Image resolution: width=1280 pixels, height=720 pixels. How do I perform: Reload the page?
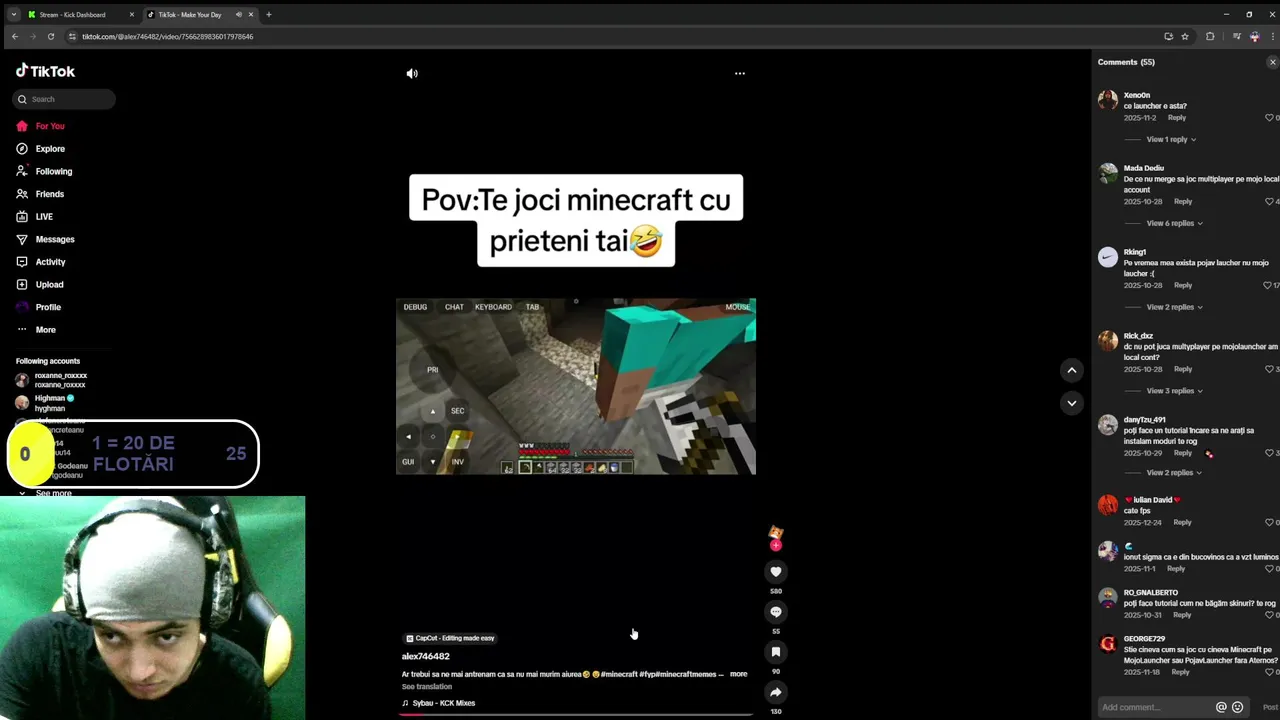[x=51, y=36]
